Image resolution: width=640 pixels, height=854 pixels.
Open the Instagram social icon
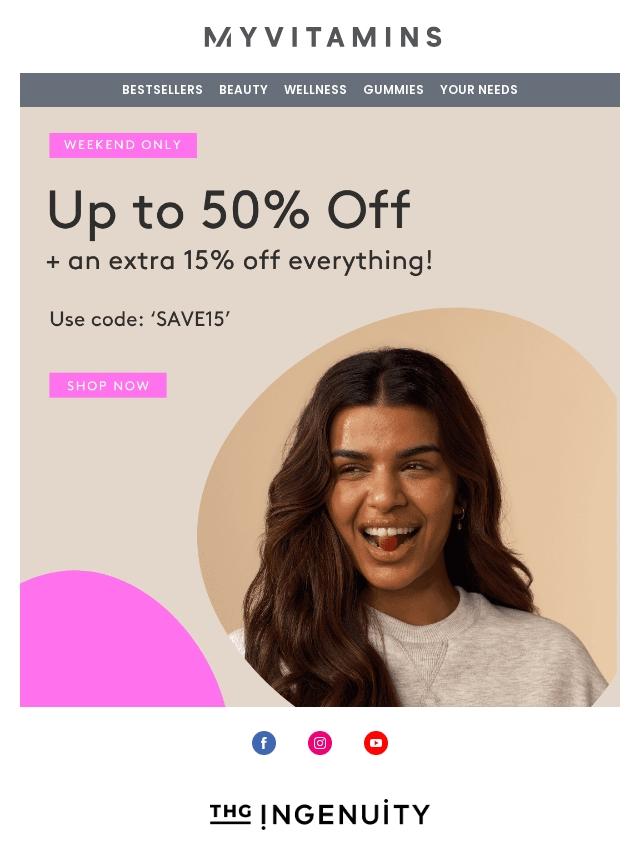coord(320,743)
